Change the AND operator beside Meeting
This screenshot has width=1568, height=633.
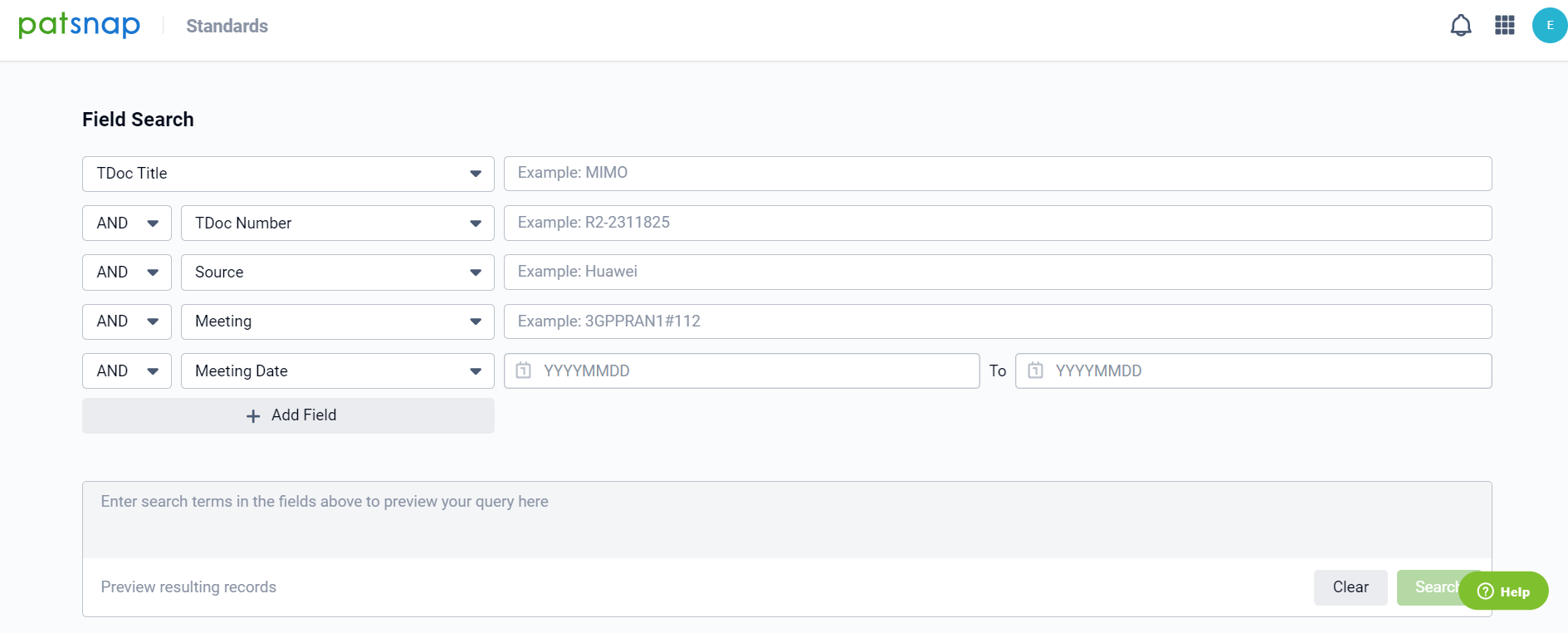[x=127, y=321]
